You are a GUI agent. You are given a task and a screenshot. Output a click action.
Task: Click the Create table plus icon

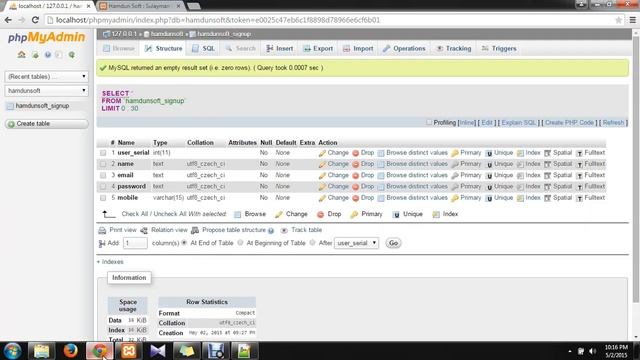click(x=11, y=124)
